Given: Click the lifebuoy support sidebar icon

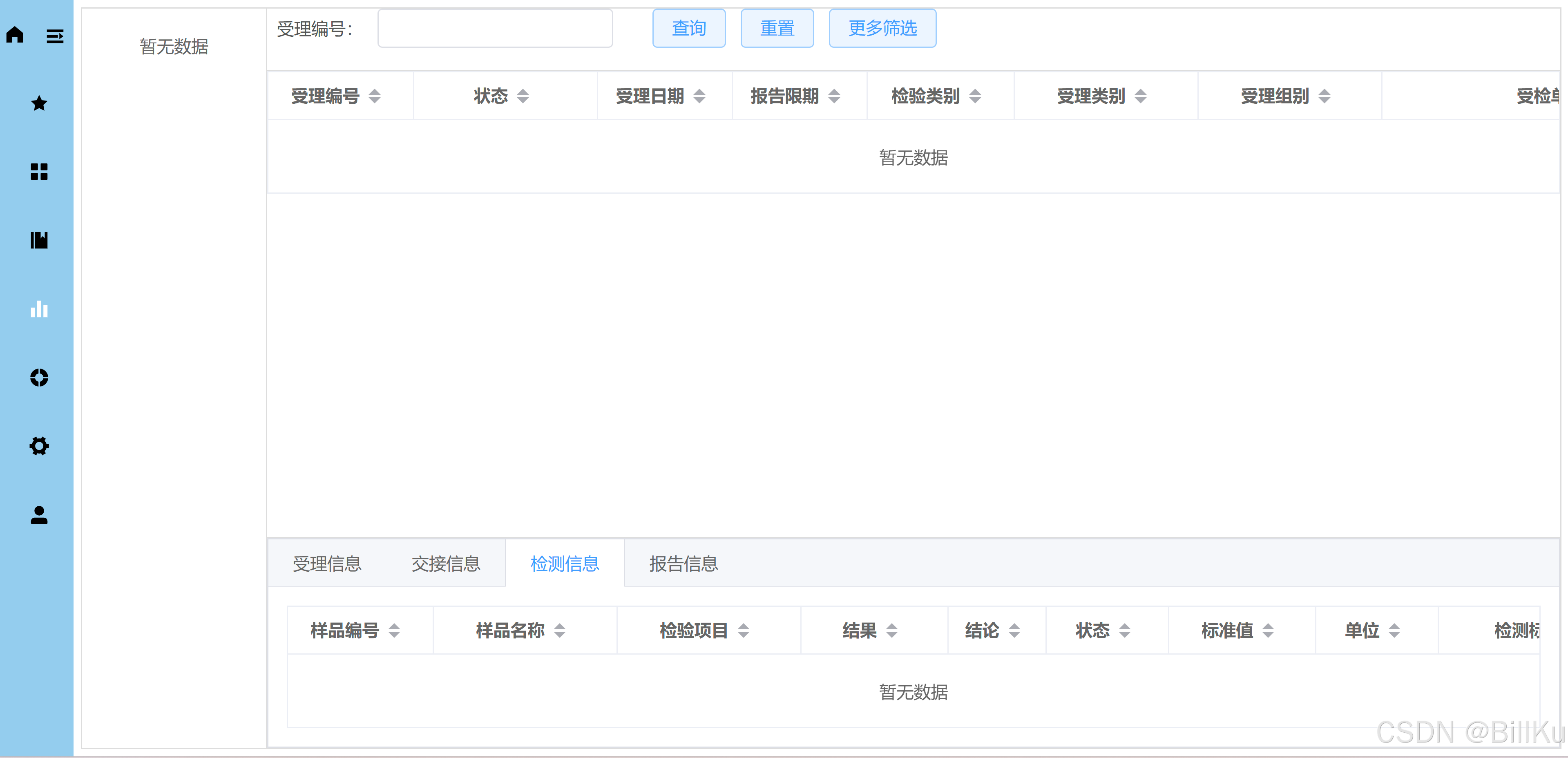Looking at the screenshot, I should [39, 378].
